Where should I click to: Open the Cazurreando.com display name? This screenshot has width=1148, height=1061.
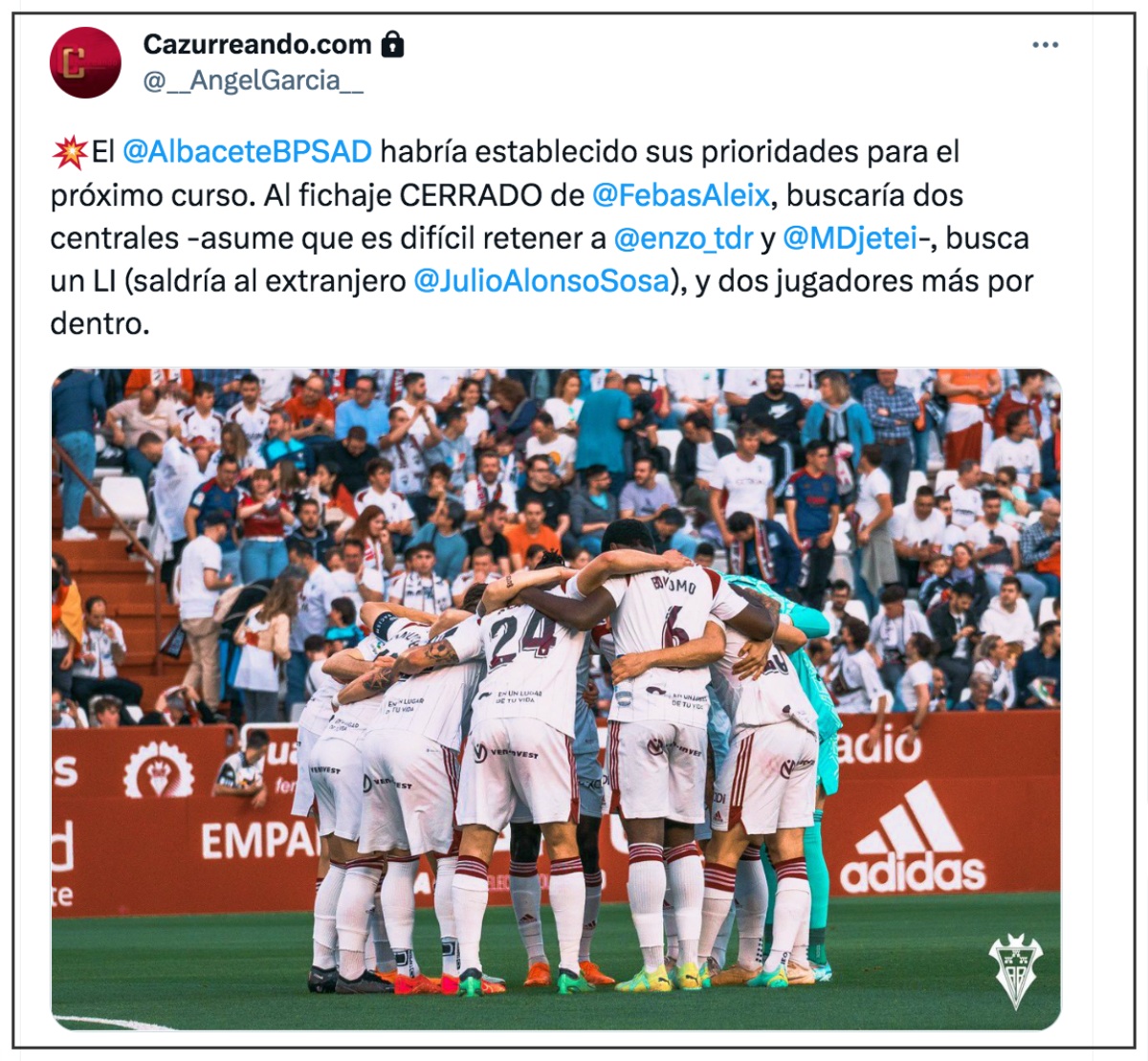256,44
